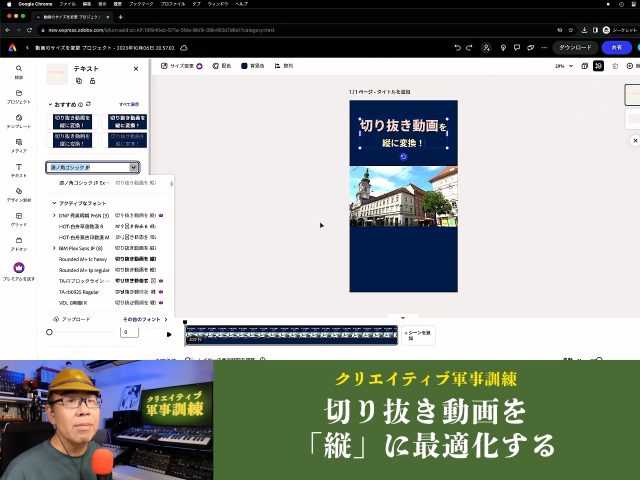
Task: Click the Redo arrow in top bar
Action: point(471,47)
